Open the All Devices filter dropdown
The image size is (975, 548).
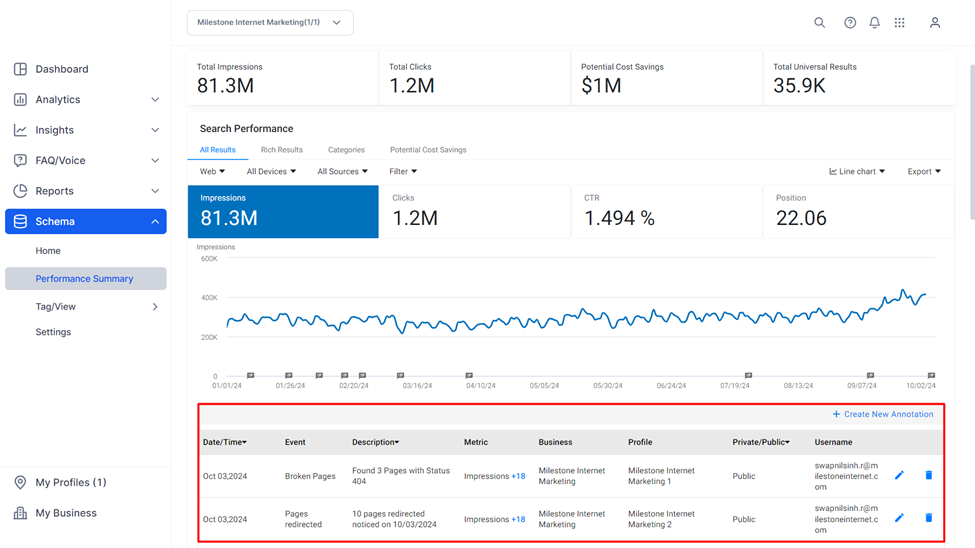click(x=271, y=171)
